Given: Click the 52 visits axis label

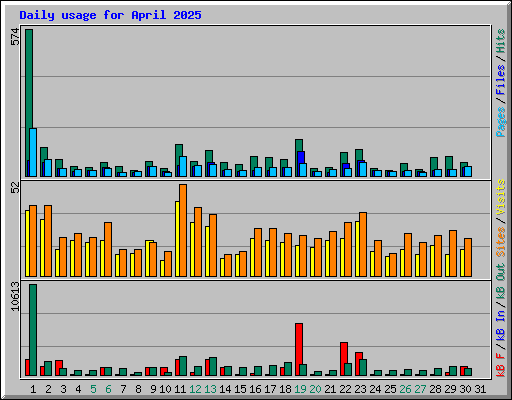Looking at the screenshot, I should tap(15, 188).
